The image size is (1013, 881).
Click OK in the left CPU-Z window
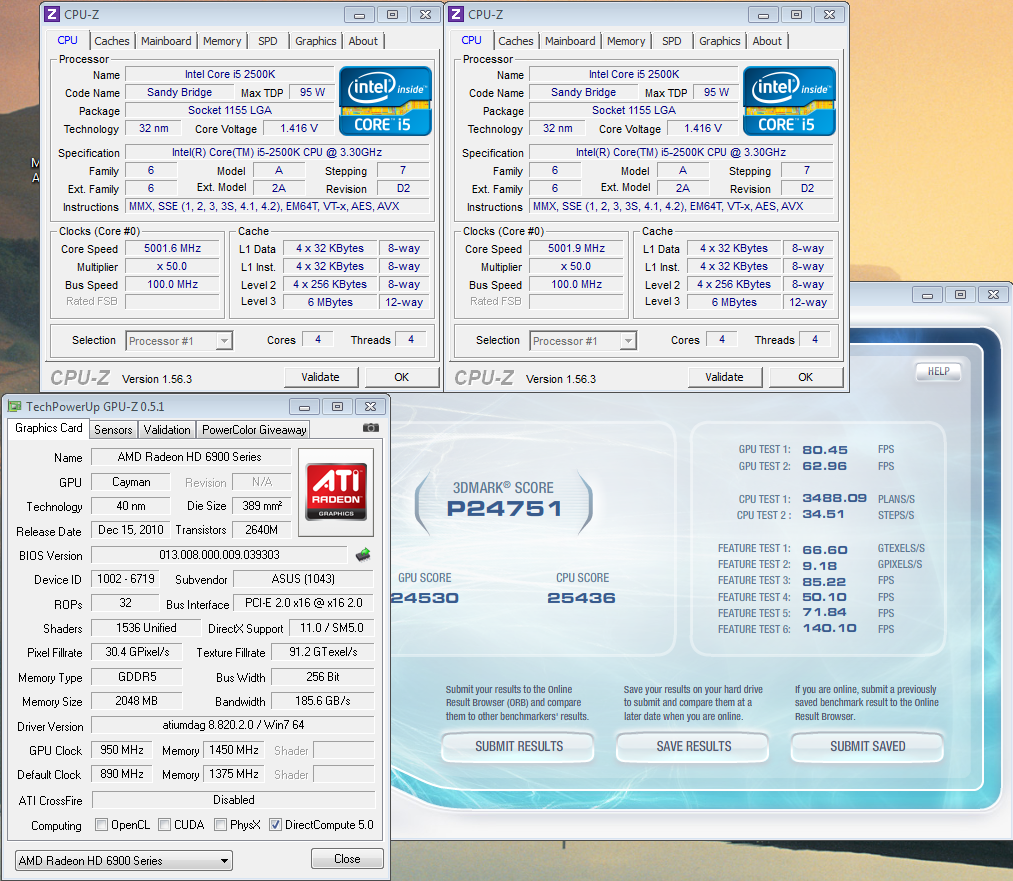tap(402, 377)
